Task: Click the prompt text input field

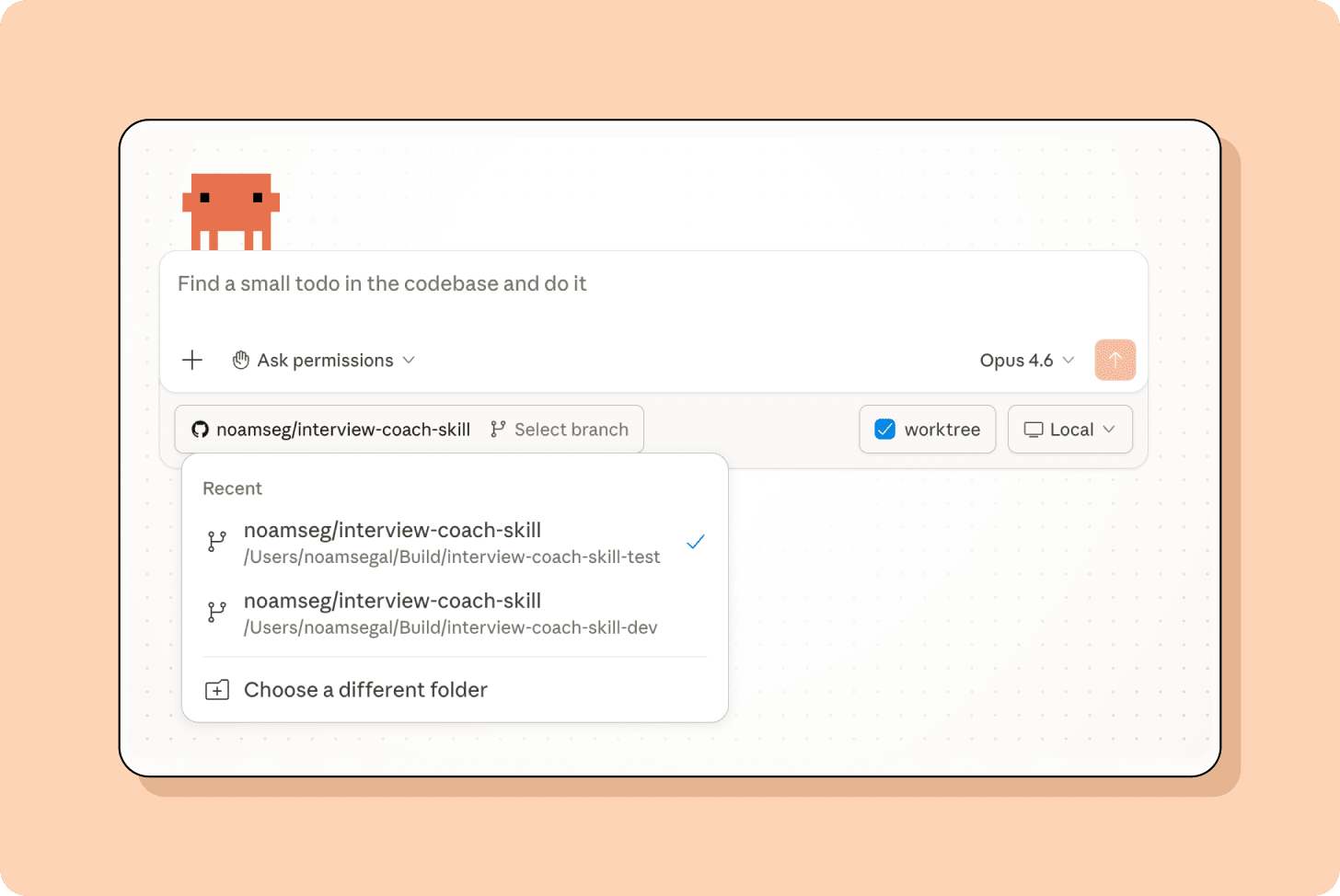Action: 653,284
